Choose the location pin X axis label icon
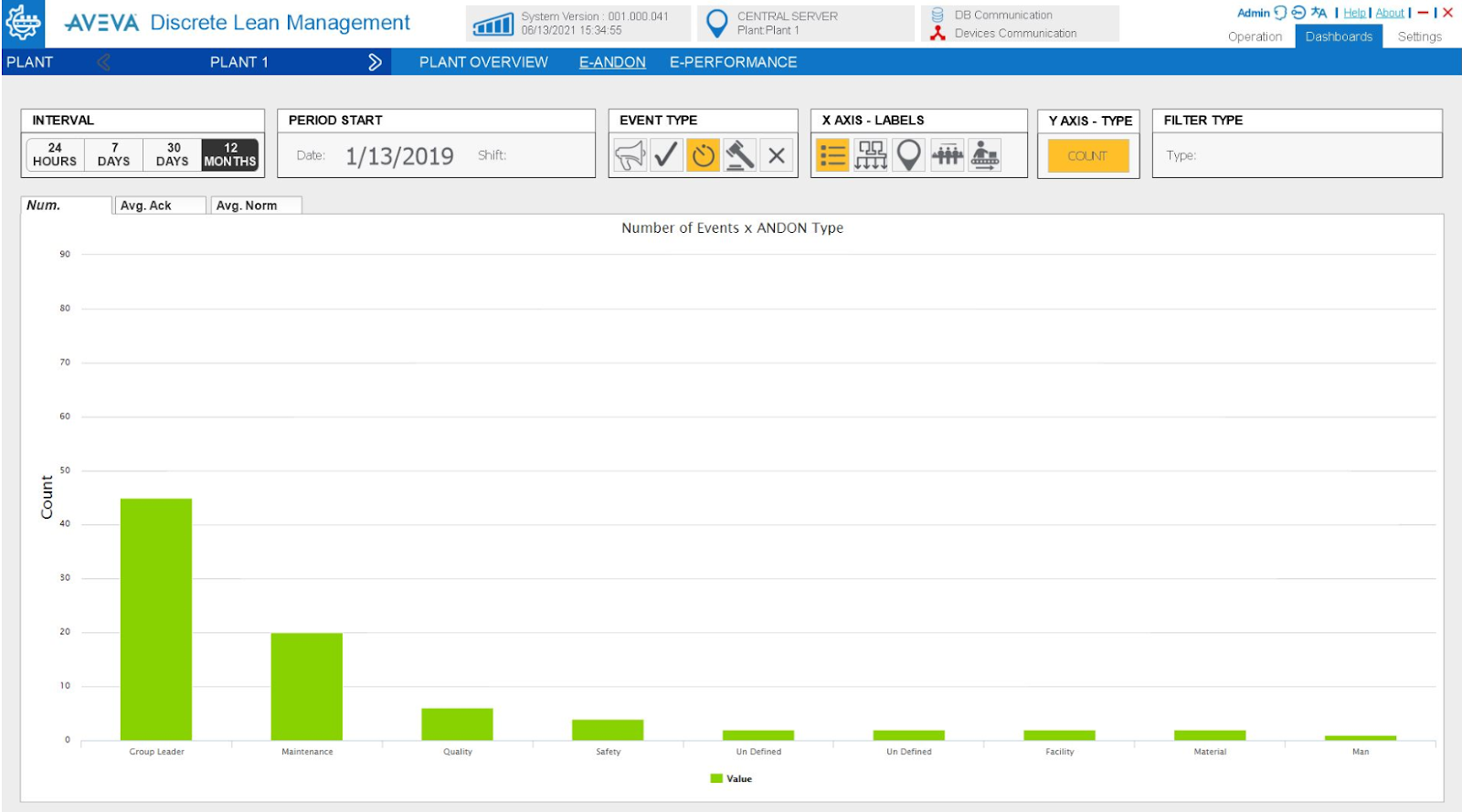 (908, 155)
